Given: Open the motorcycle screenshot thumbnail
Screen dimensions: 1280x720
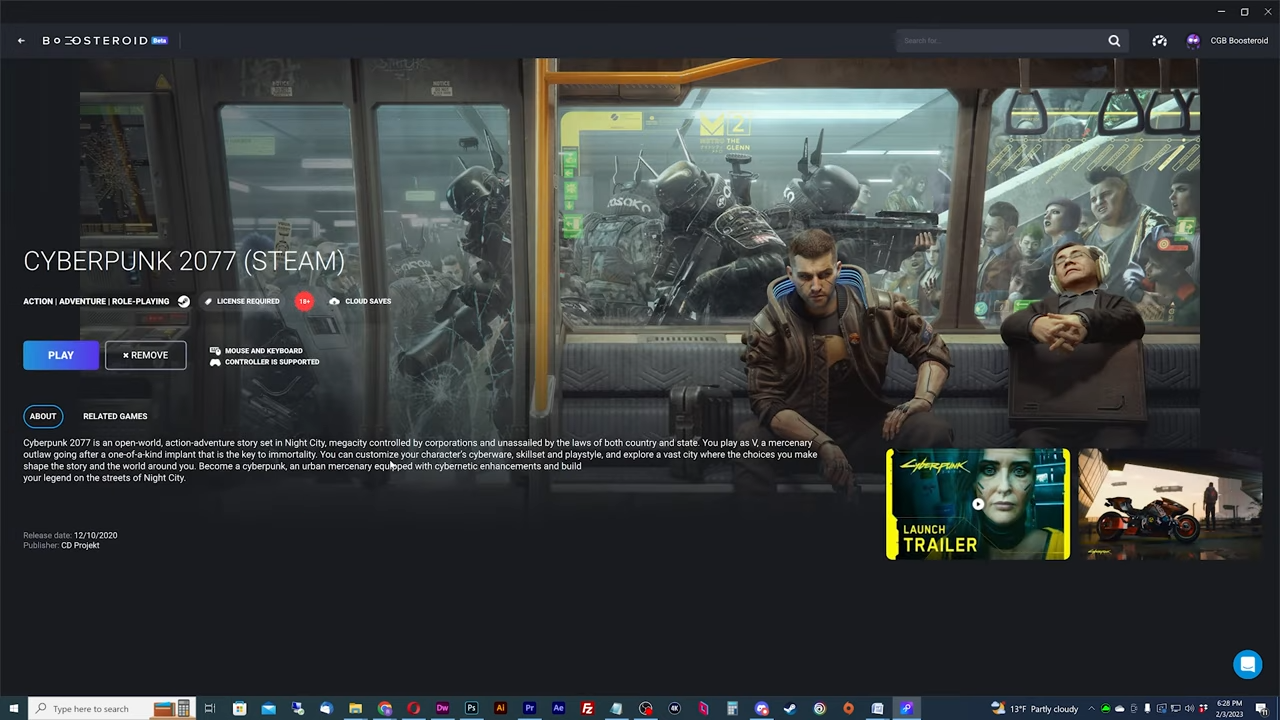Looking at the screenshot, I should coord(1170,504).
